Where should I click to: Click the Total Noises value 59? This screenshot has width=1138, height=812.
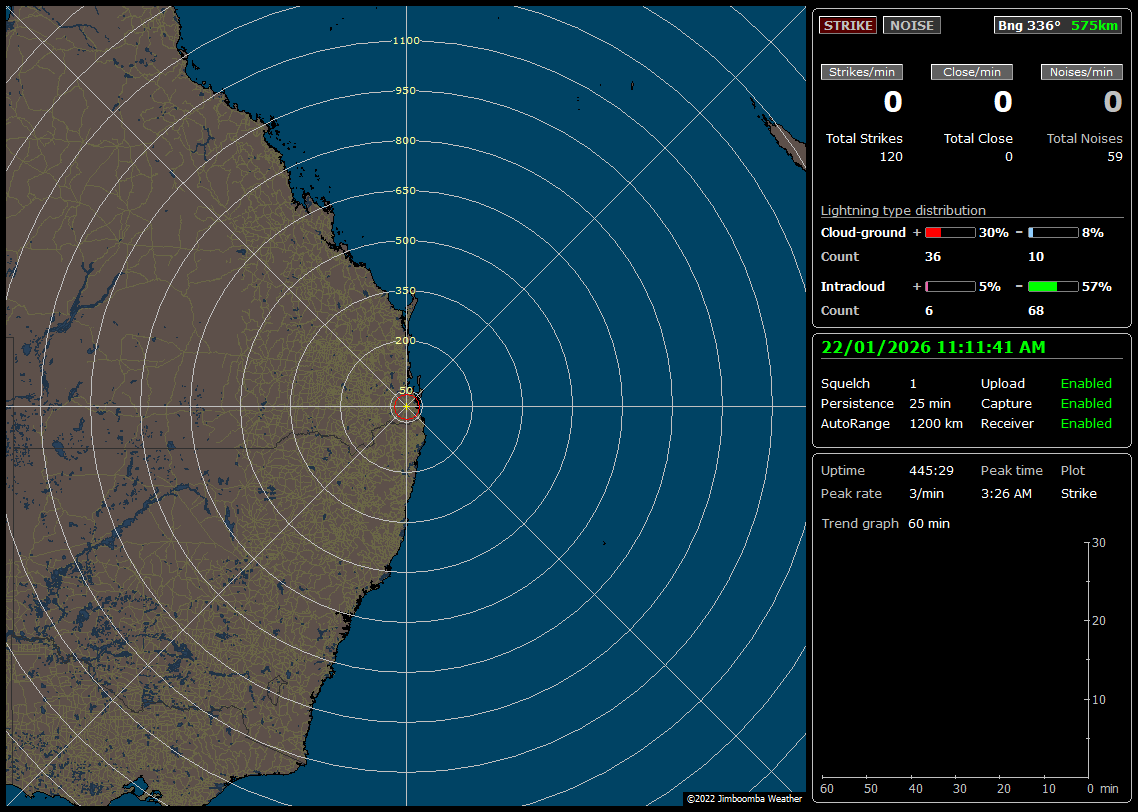pos(1115,157)
